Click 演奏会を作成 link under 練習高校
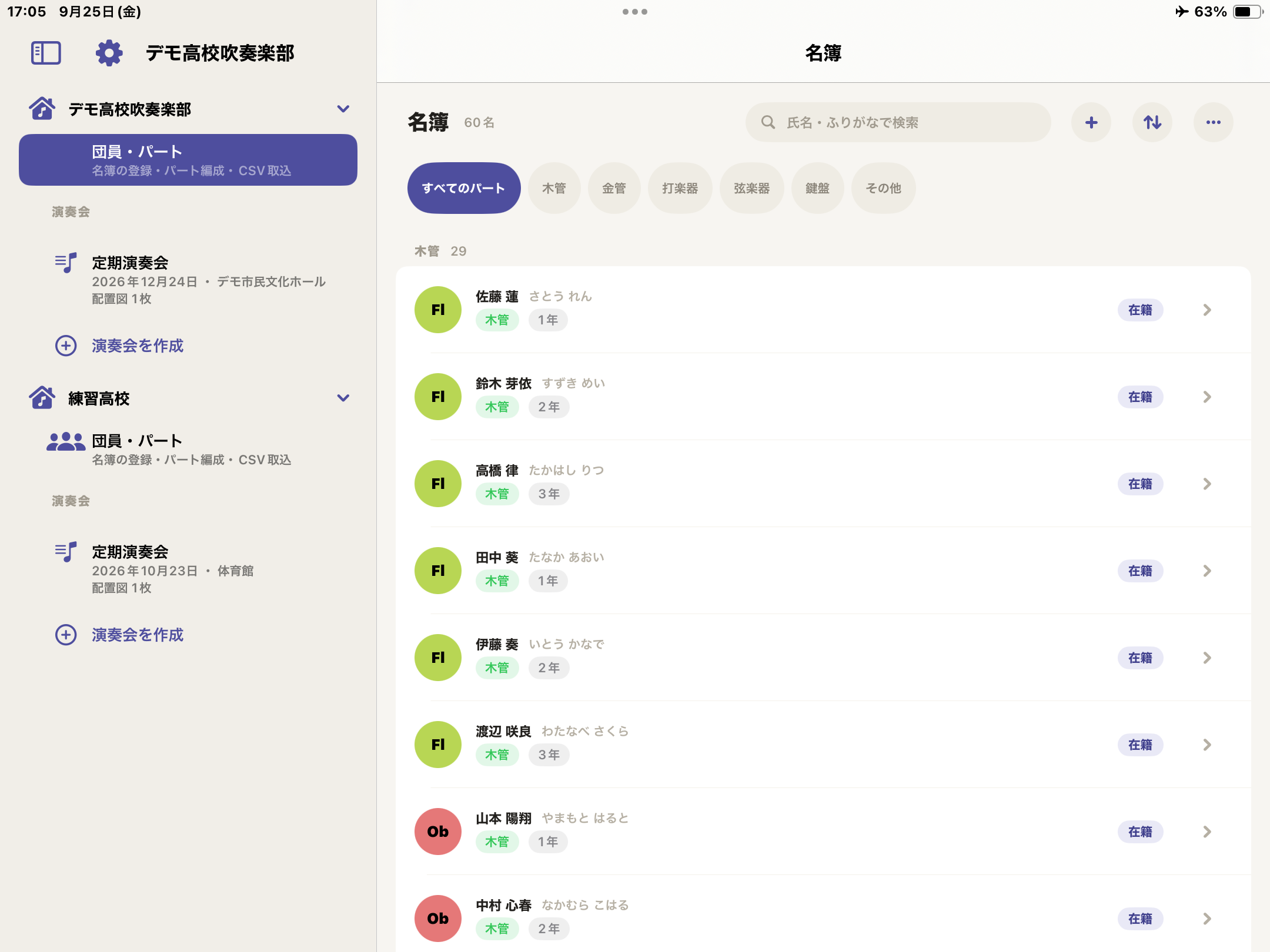1270x952 pixels. [x=138, y=635]
